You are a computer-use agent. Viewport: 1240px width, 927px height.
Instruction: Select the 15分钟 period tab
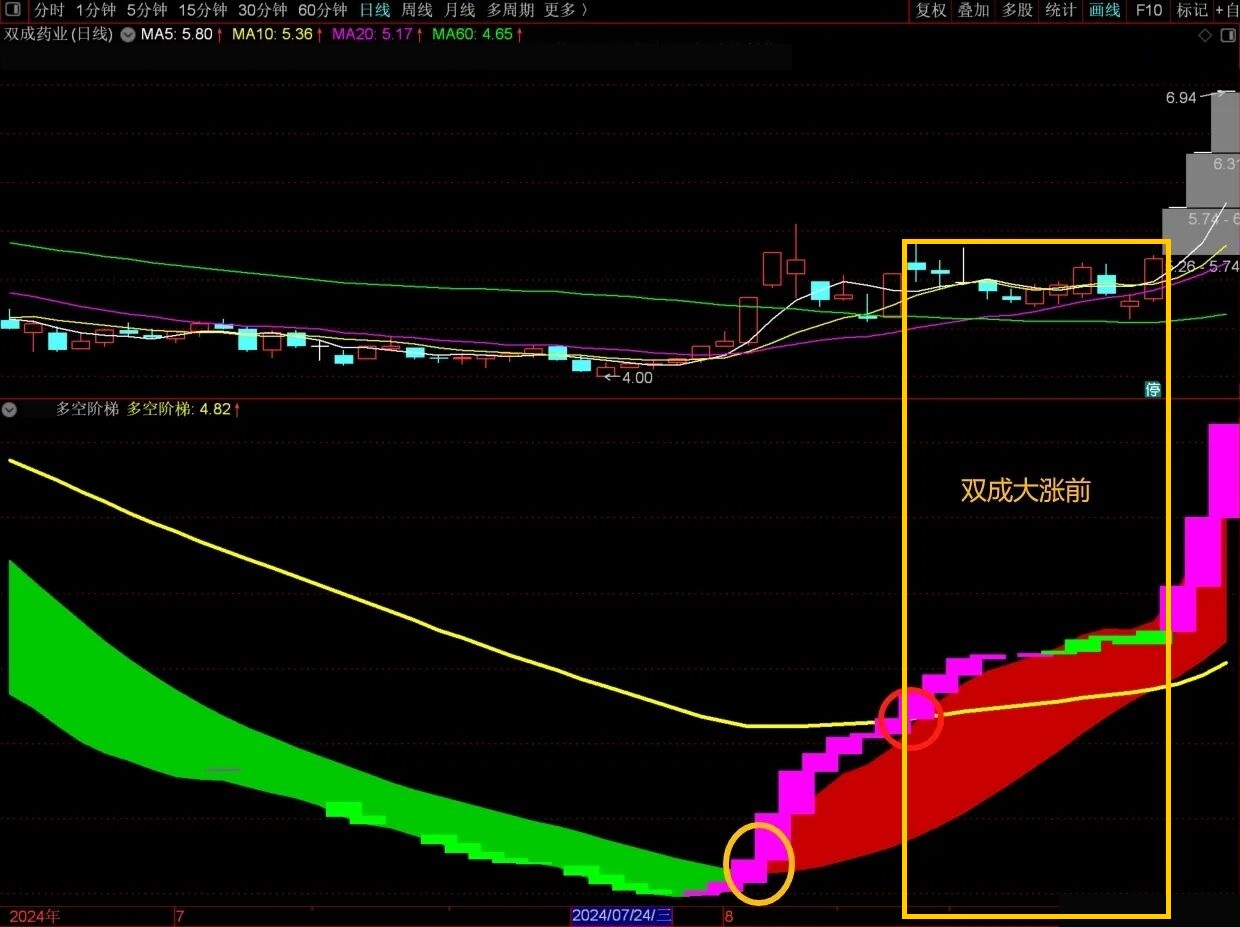(x=203, y=10)
